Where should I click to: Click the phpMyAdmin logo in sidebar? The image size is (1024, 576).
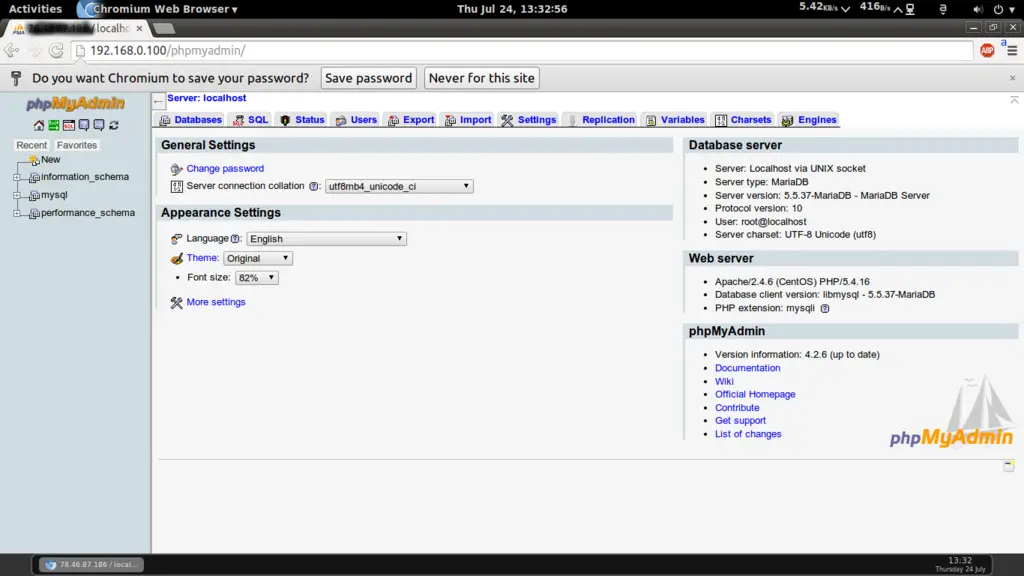(75, 103)
